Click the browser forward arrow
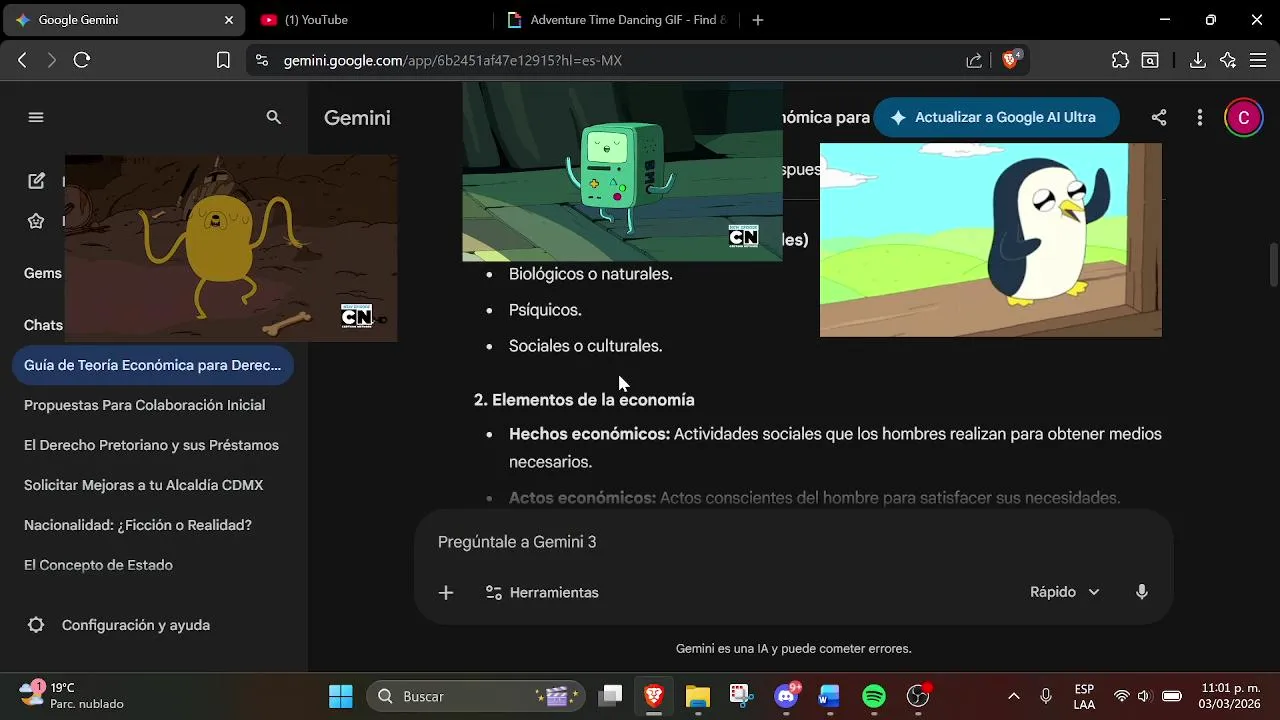This screenshot has width=1280, height=720. click(x=52, y=60)
